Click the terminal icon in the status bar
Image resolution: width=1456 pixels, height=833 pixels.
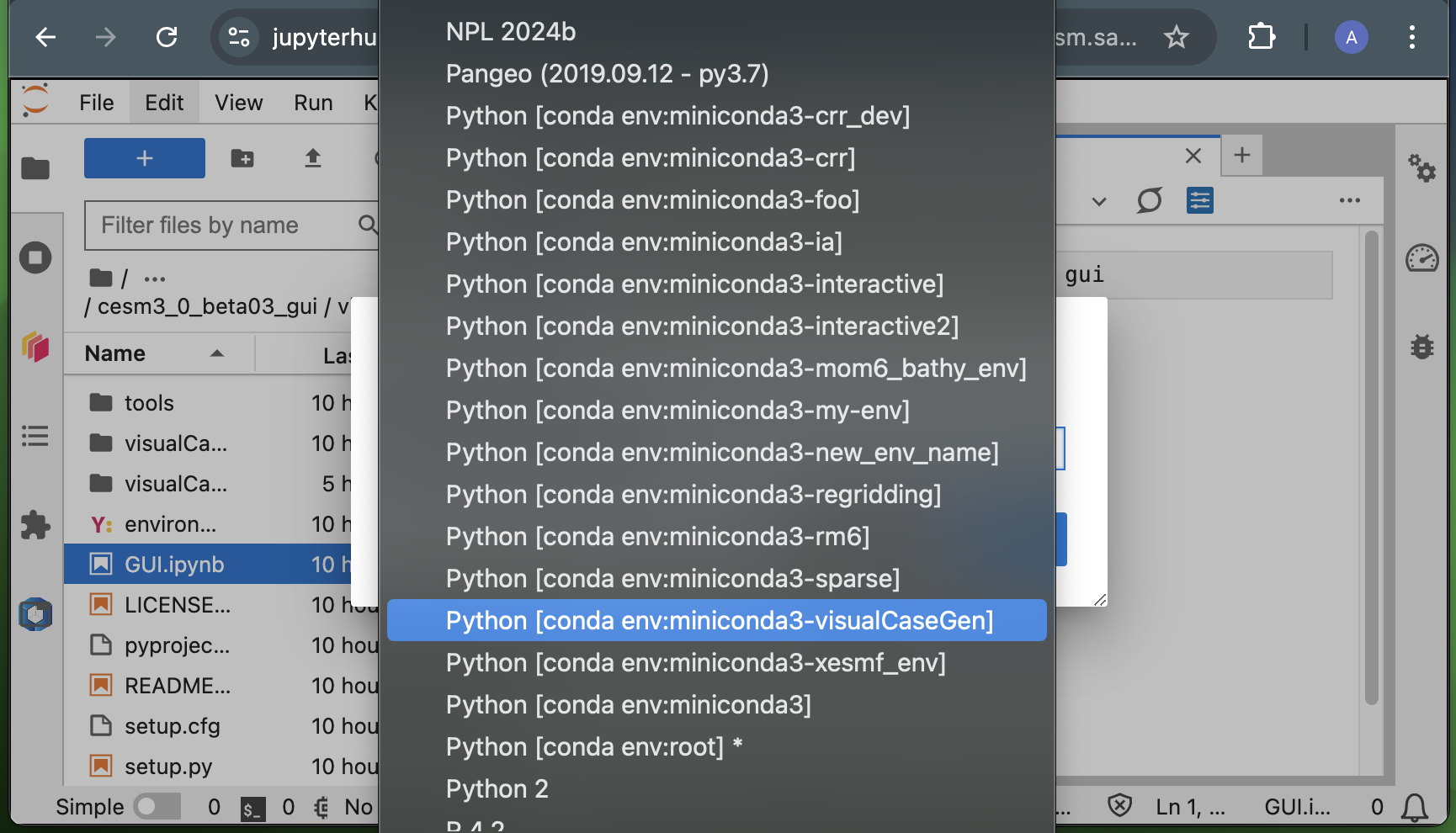pyautogui.click(x=252, y=809)
